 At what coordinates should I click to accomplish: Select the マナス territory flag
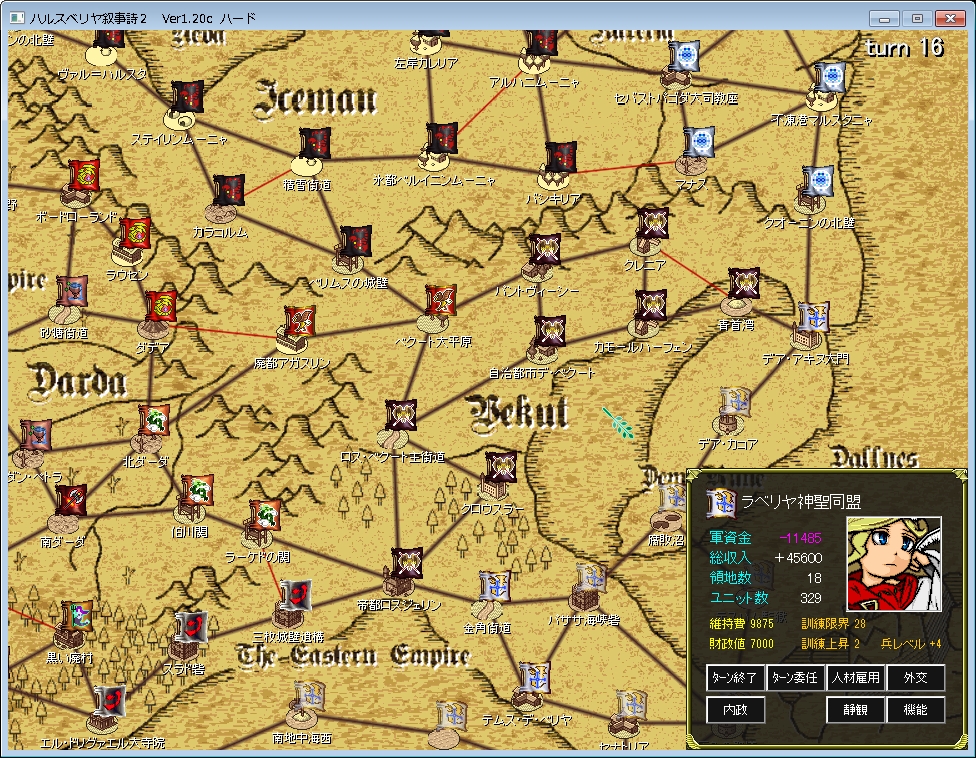(x=698, y=143)
